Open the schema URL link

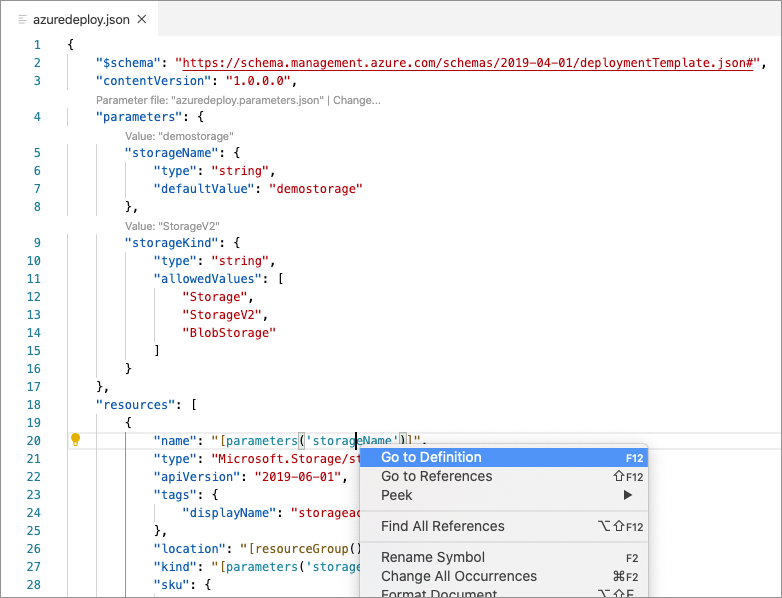click(467, 63)
